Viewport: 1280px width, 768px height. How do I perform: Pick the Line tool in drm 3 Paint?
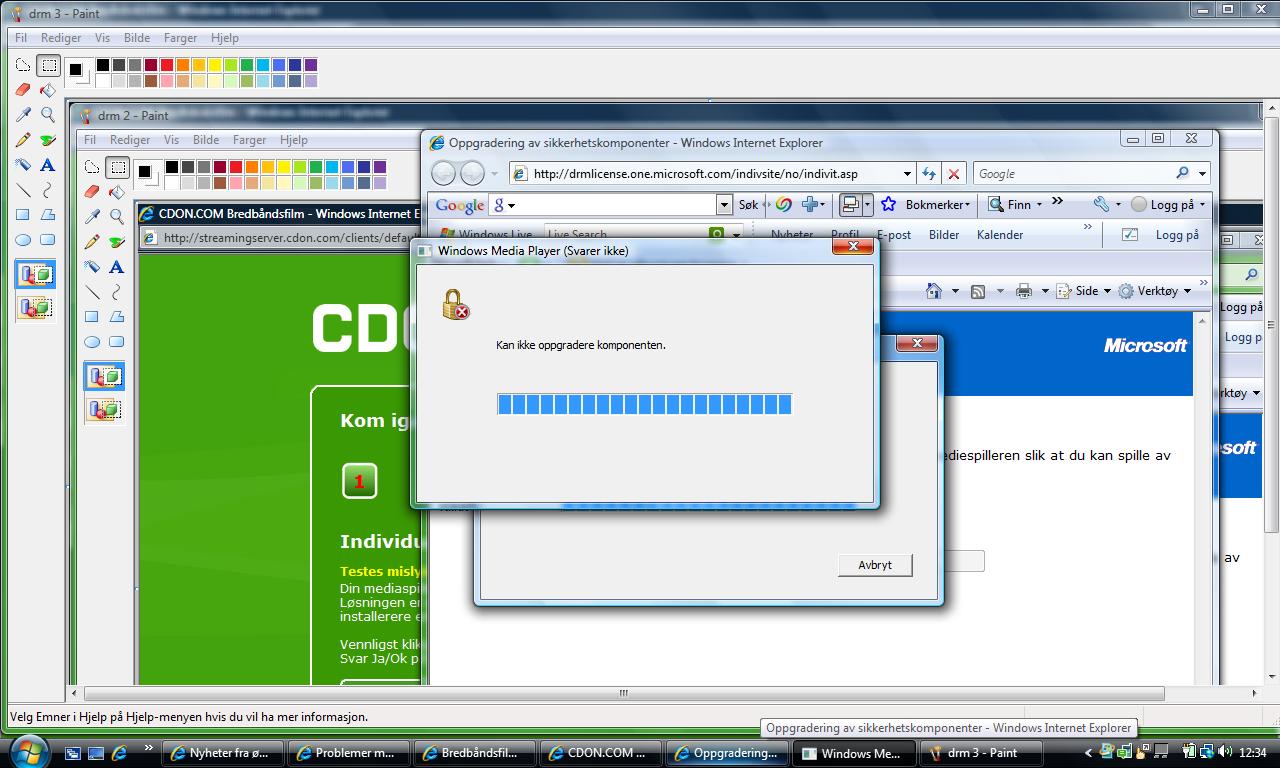[23, 190]
